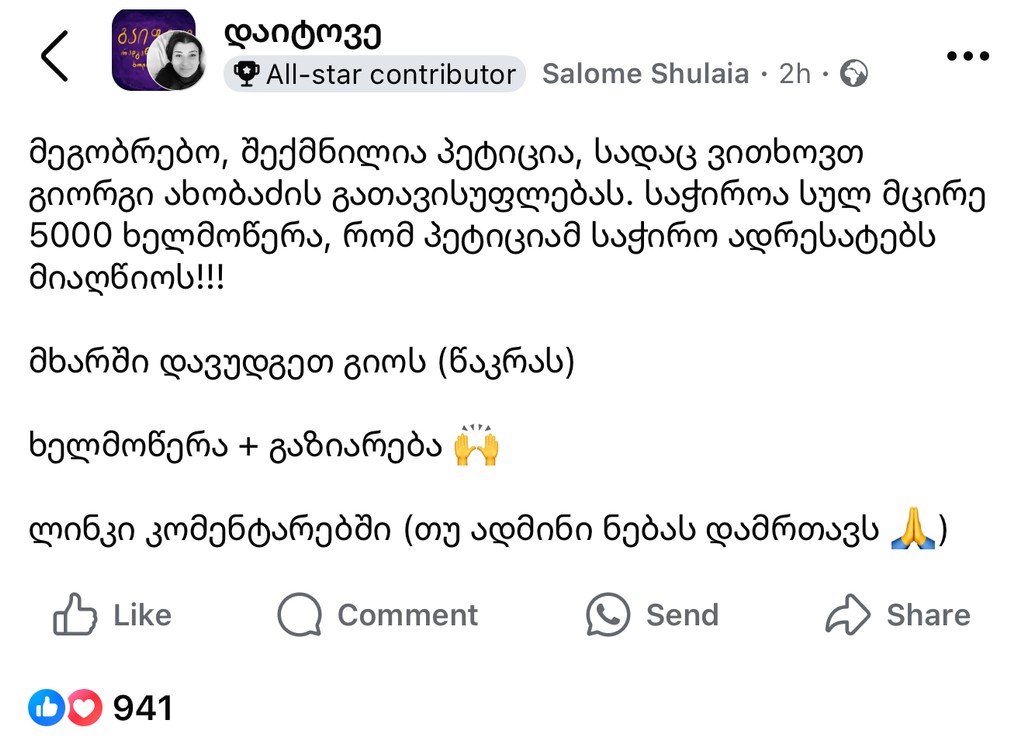Click the 941 reactions count

(143, 707)
